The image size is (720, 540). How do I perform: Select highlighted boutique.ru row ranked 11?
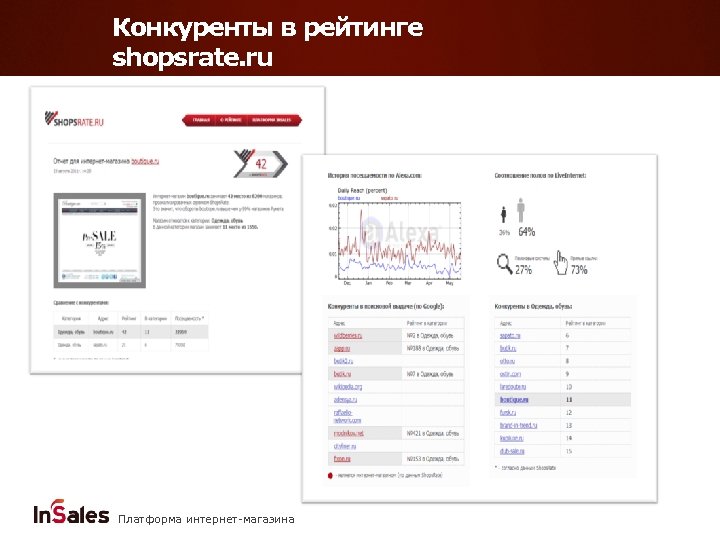[x=562, y=399]
